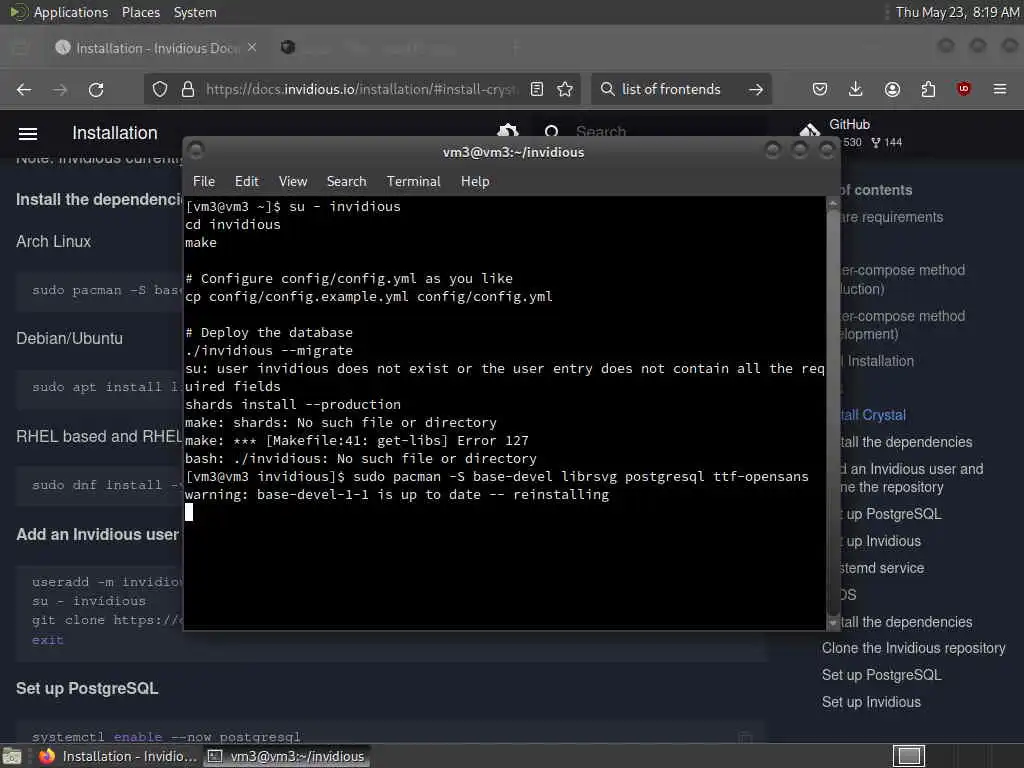Click the Arch Linux heading
Screen dimensions: 1024x768
pyautogui.click(x=54, y=242)
